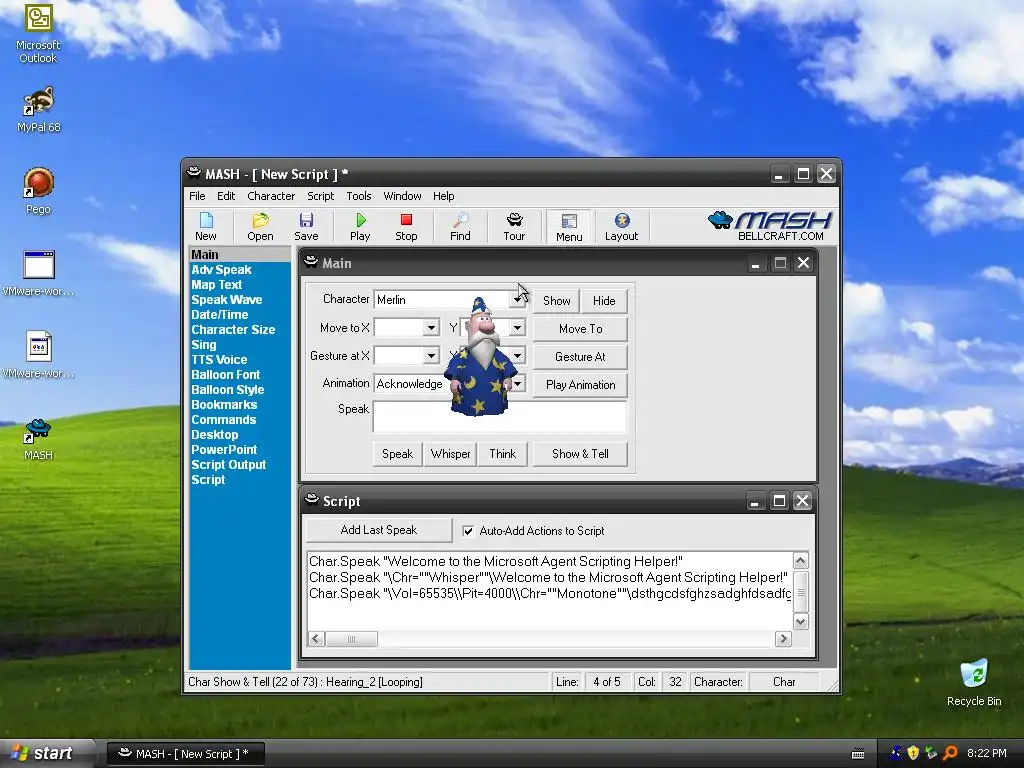Image resolution: width=1024 pixels, height=768 pixels.
Task: Open a script with the Open icon
Action: point(260,227)
